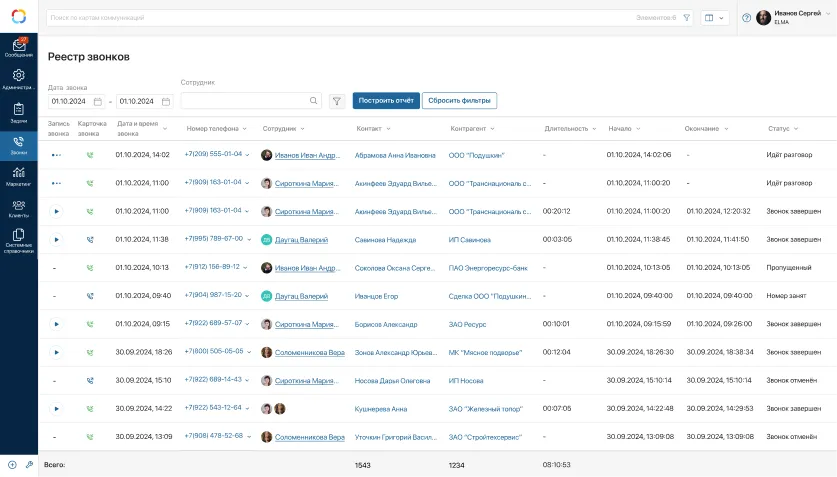
Task: Expand phone number +7(995) 789-67-00 dropdown
Action: coord(248,239)
